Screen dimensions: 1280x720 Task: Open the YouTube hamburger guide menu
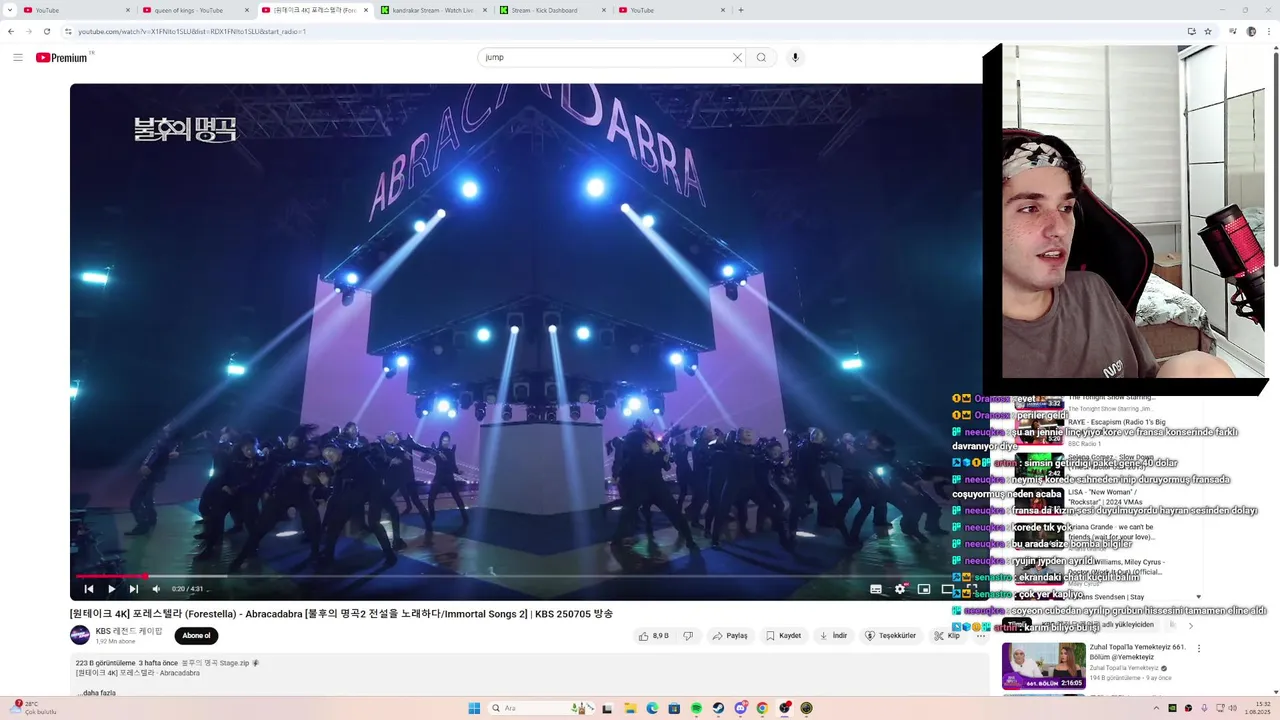coord(17,57)
